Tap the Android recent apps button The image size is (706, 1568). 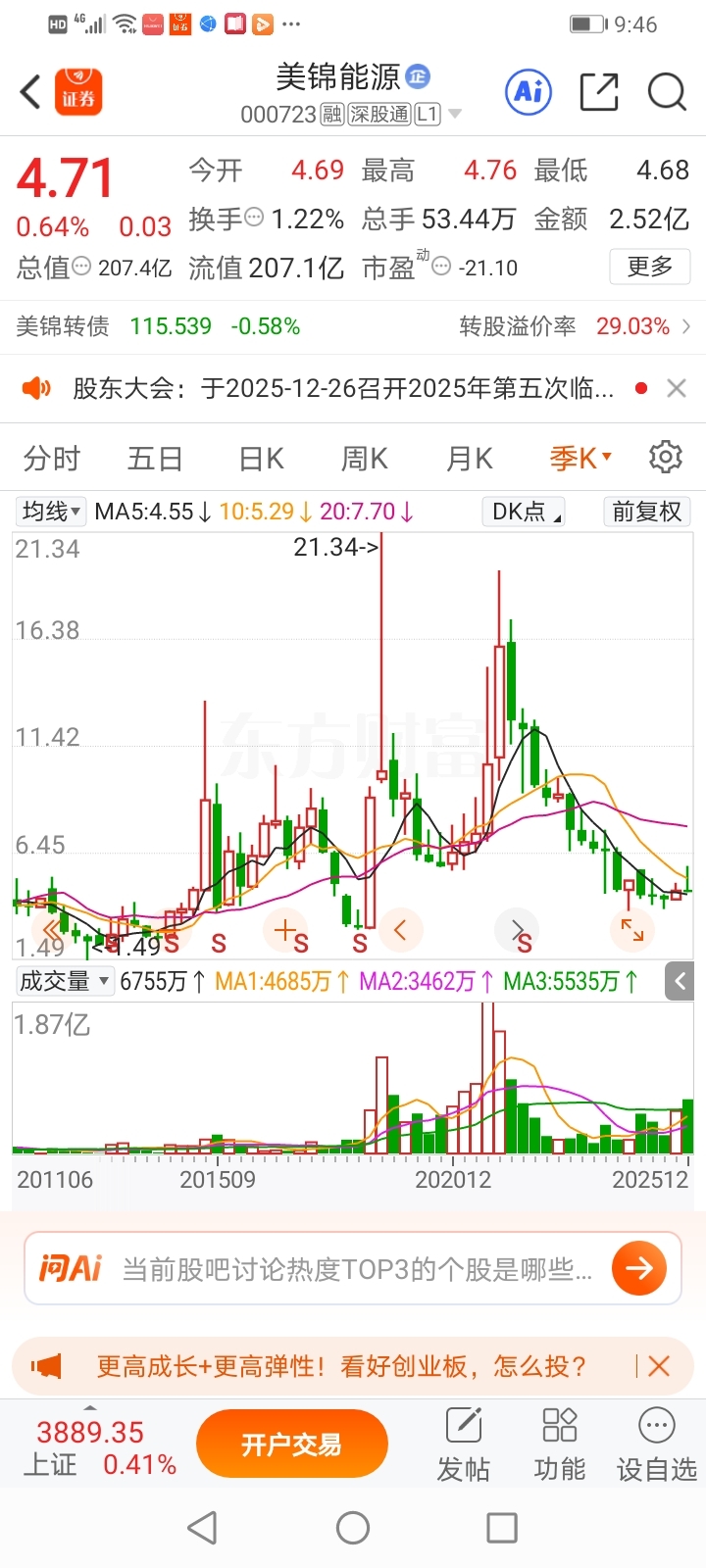click(502, 1527)
